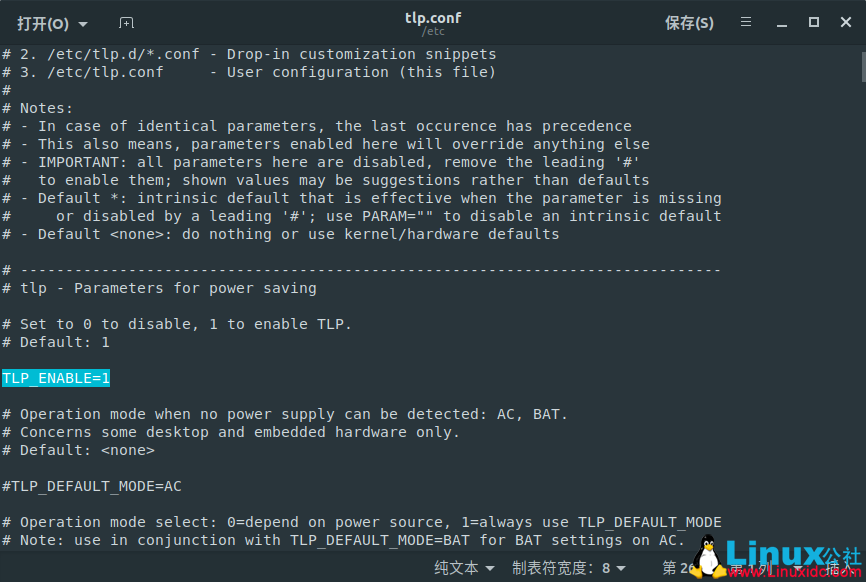
Task: Click the 保存(S) save button
Action: click(x=688, y=22)
